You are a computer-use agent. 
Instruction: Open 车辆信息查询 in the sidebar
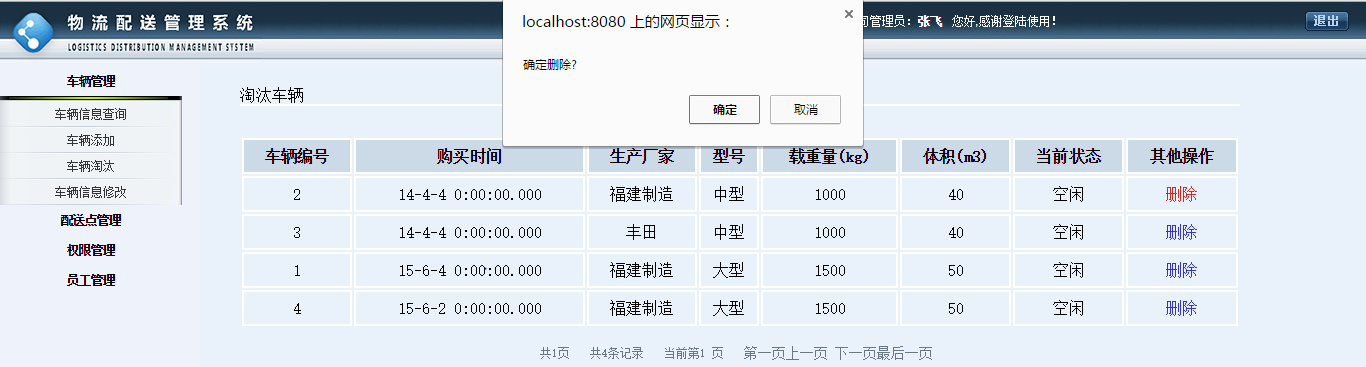tap(91, 114)
